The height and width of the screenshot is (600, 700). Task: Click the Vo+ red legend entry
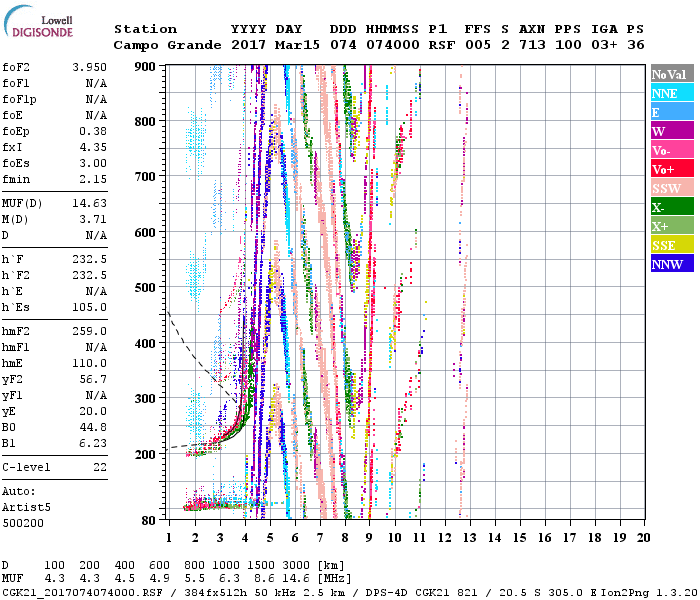coord(668,169)
